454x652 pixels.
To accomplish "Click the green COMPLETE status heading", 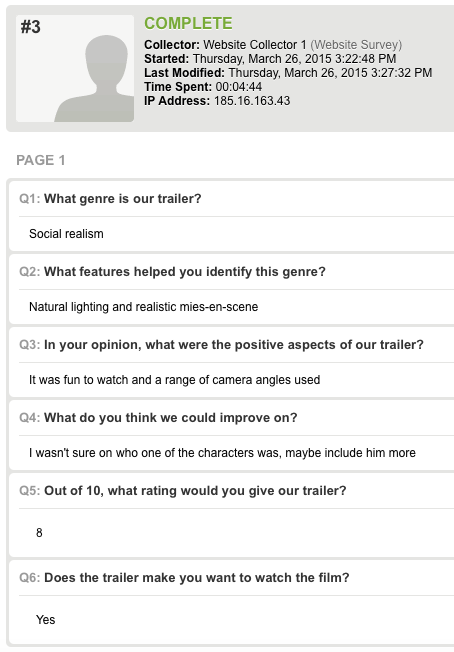I will 188,23.
